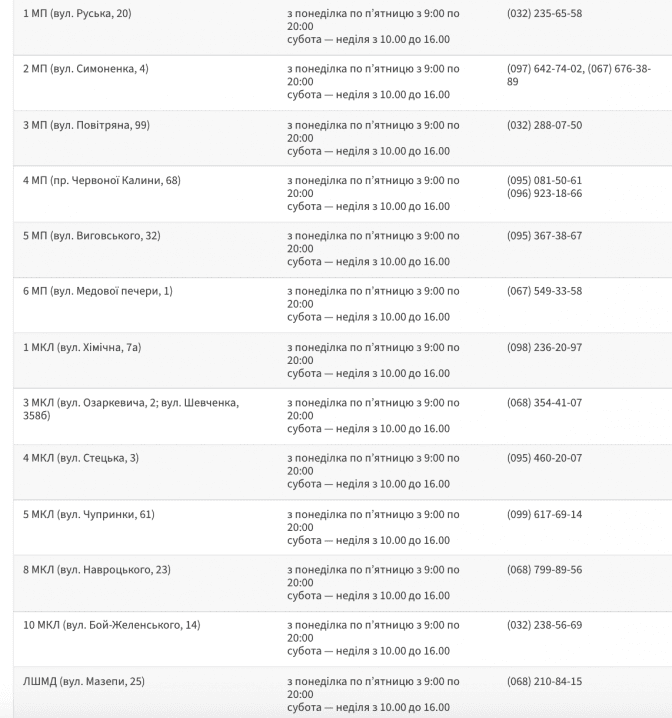Click phone number (095) 460-20-07

point(544,458)
